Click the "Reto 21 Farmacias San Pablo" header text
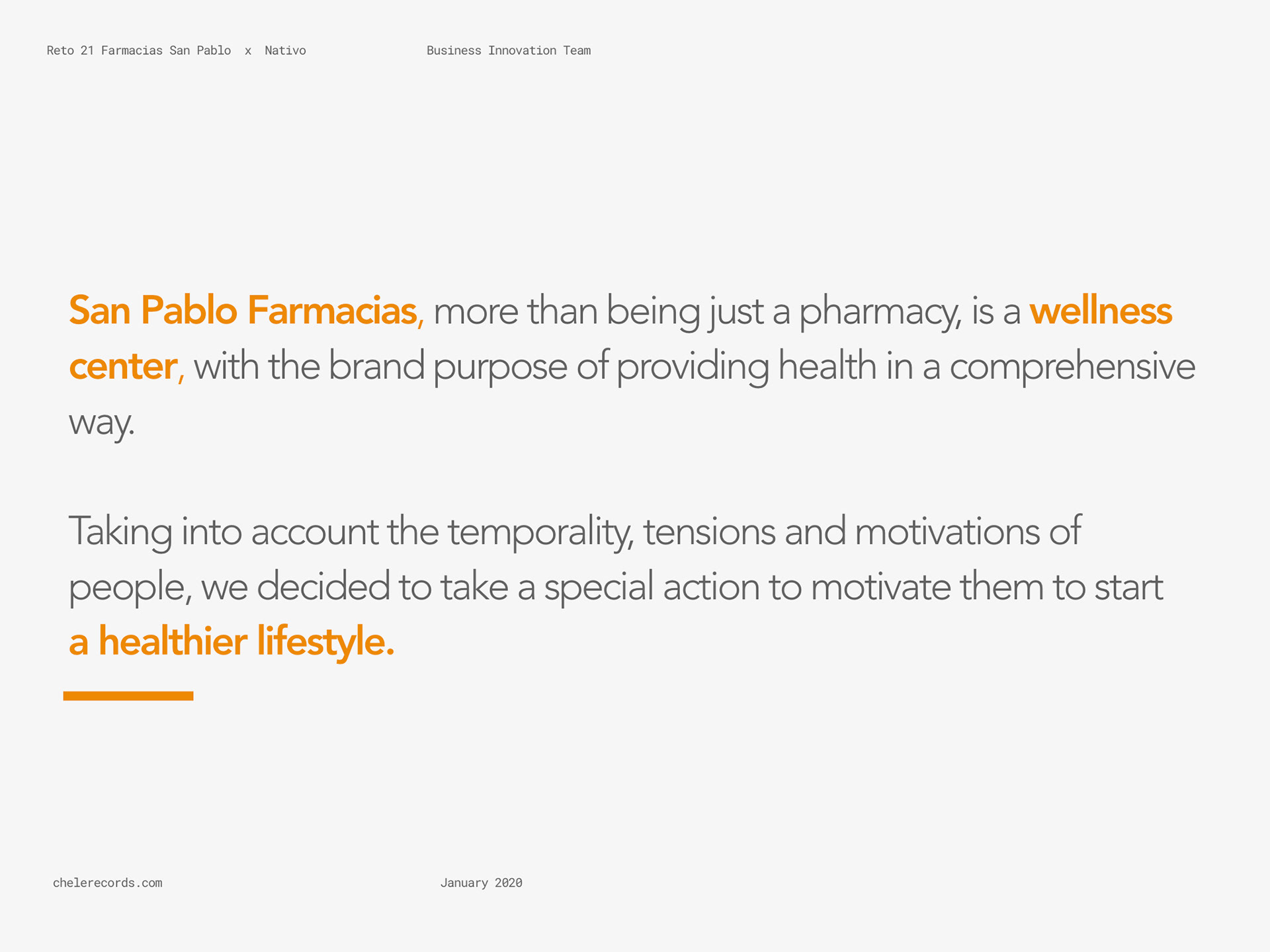The image size is (1270, 952). 138,50
